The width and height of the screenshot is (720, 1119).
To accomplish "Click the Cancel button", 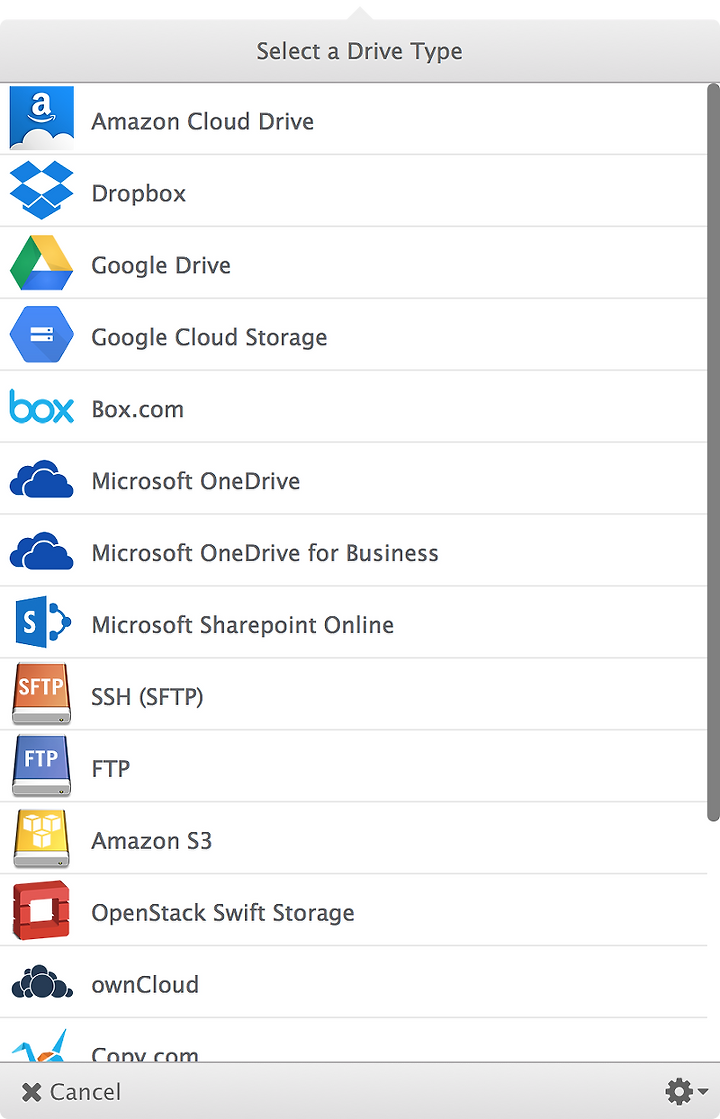I will pyautogui.click(x=71, y=1092).
